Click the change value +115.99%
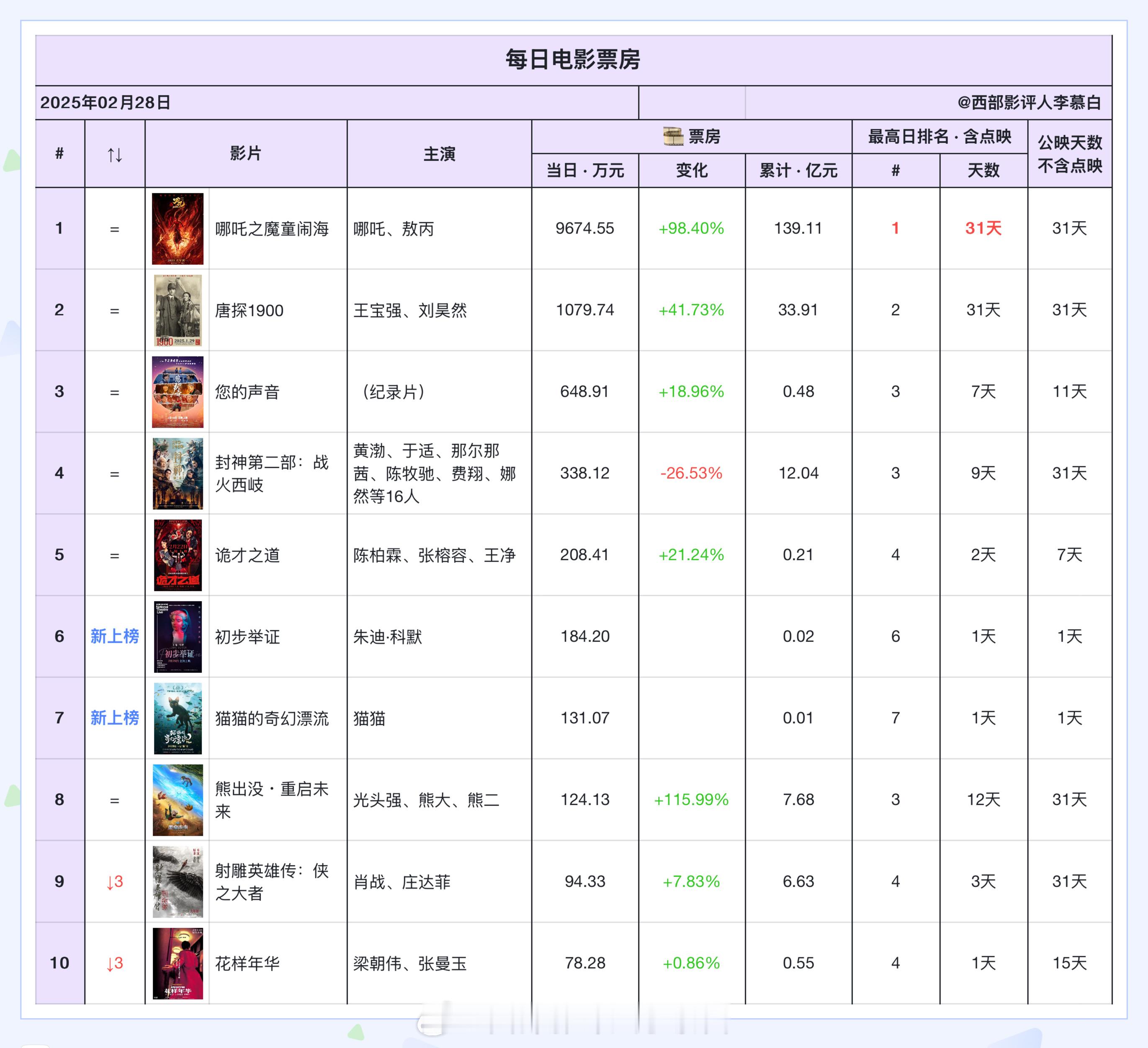This screenshot has width=1148, height=1048. coord(691,800)
